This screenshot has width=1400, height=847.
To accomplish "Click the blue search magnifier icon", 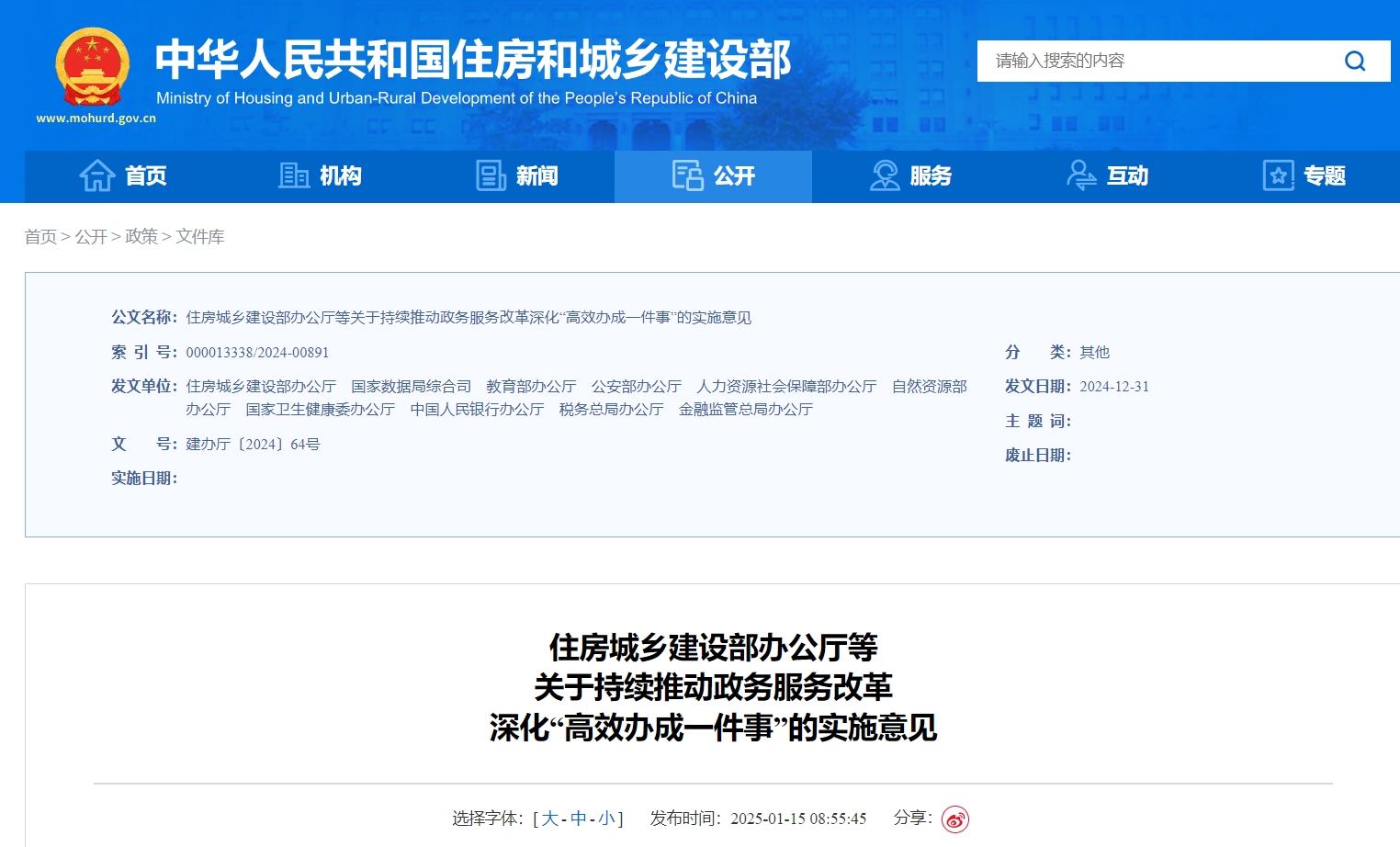I will point(1354,61).
